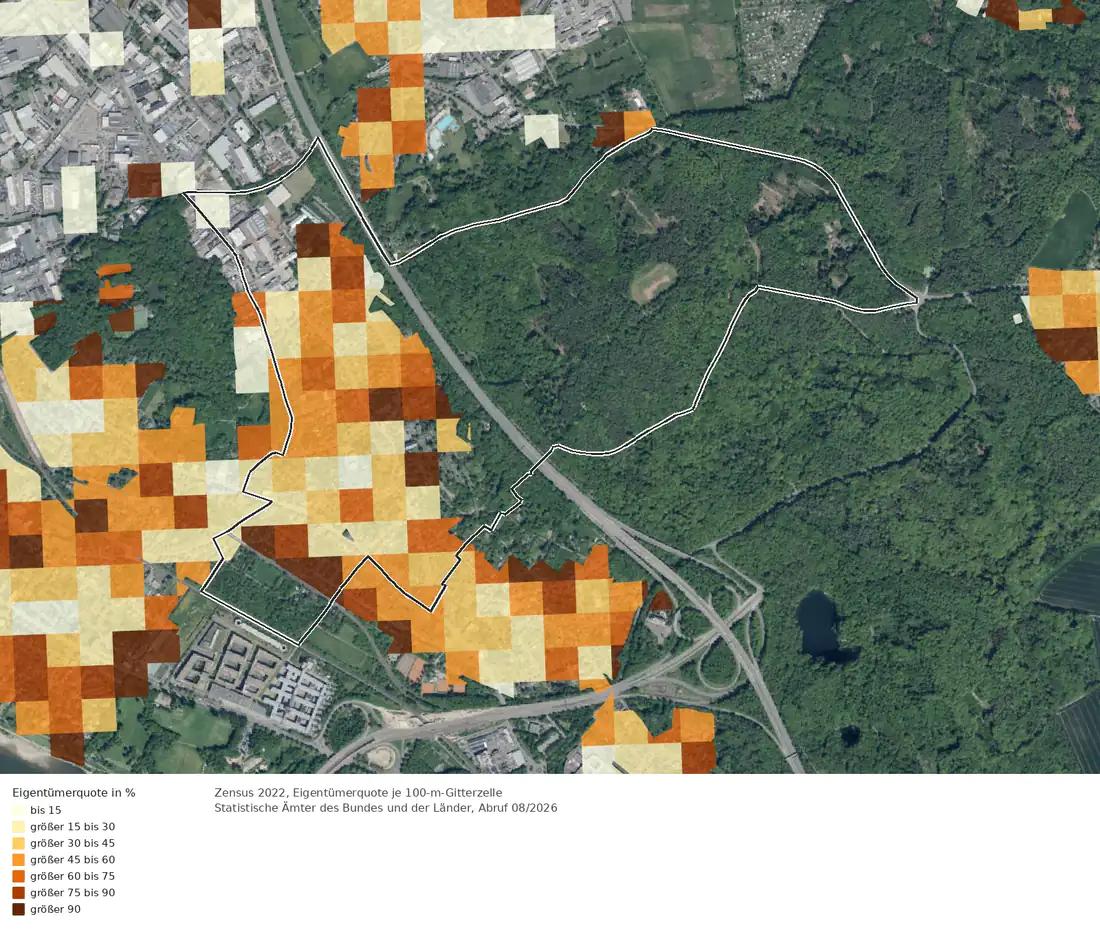
Task: Click the legend label text 'größer 90'
Action: tap(55, 909)
